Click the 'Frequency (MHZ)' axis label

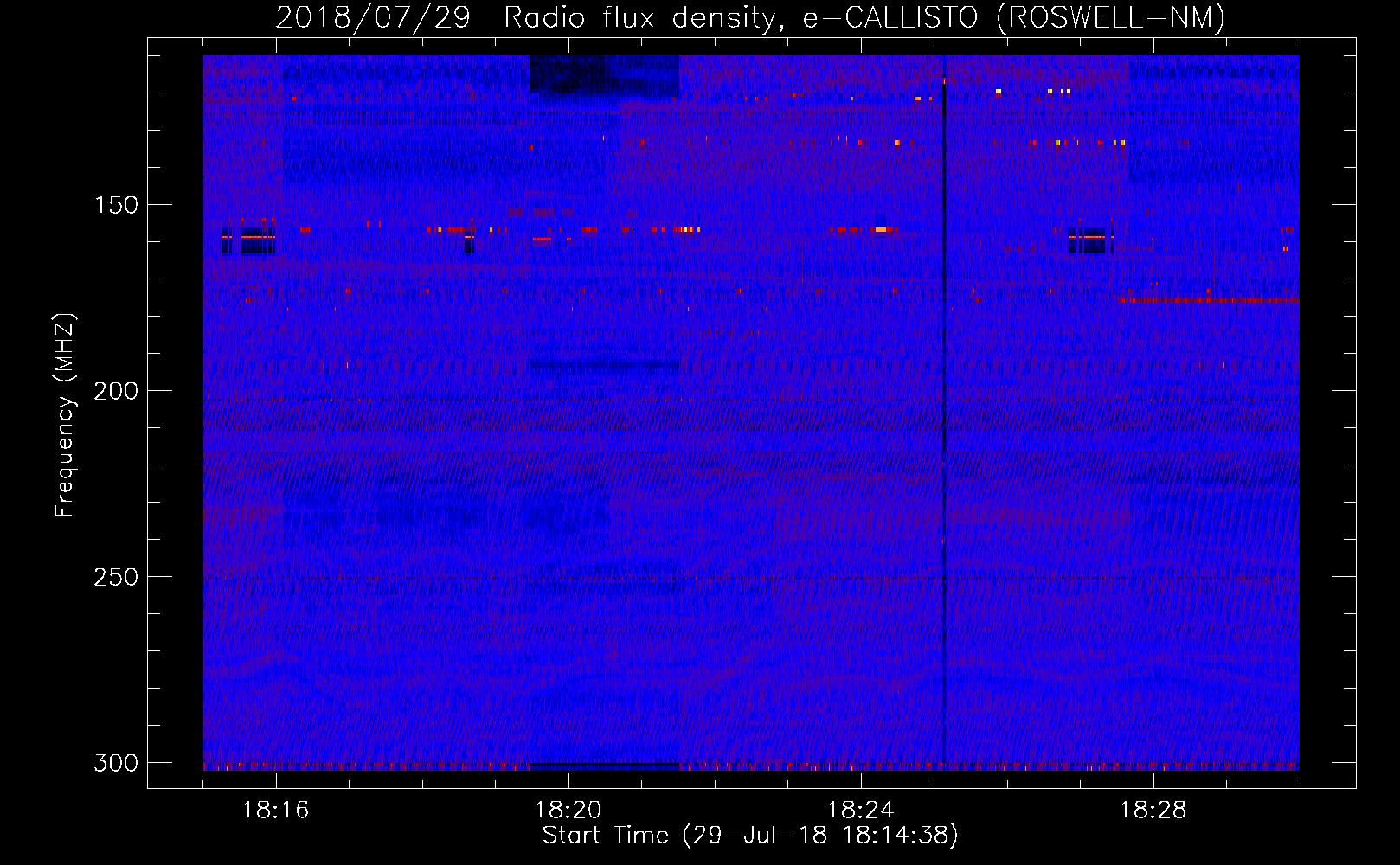pos(65,414)
